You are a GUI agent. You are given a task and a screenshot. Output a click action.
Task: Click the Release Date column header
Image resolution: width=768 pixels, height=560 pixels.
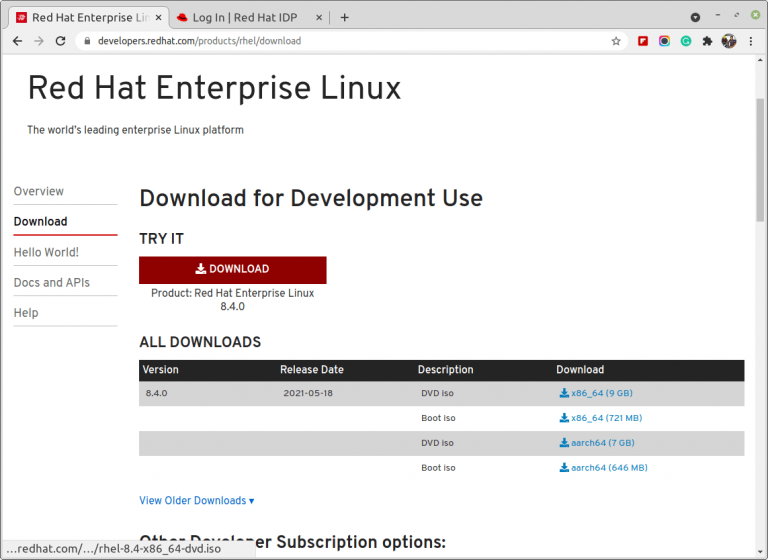pyautogui.click(x=312, y=369)
